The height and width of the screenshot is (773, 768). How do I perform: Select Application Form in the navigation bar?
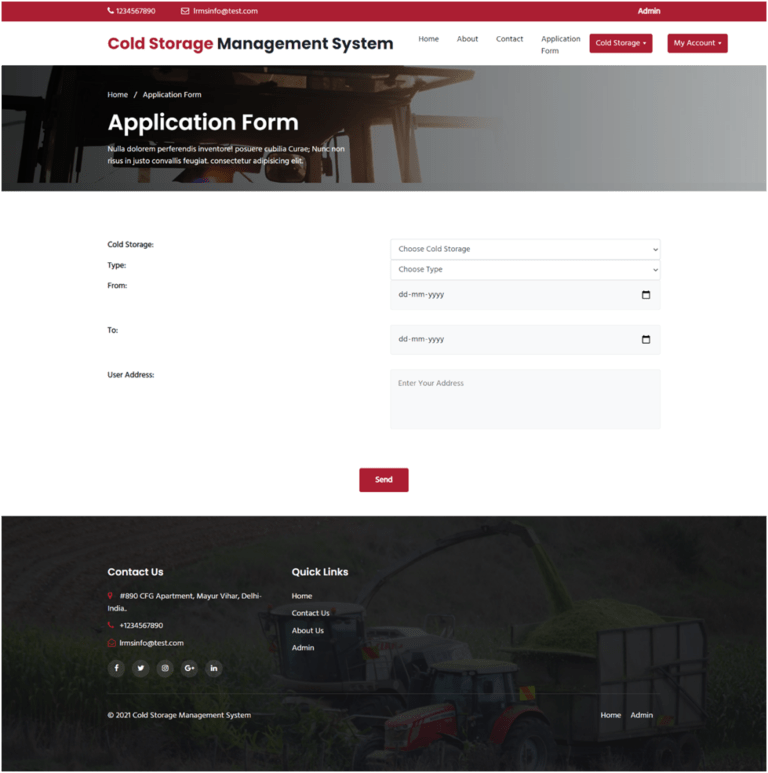560,45
